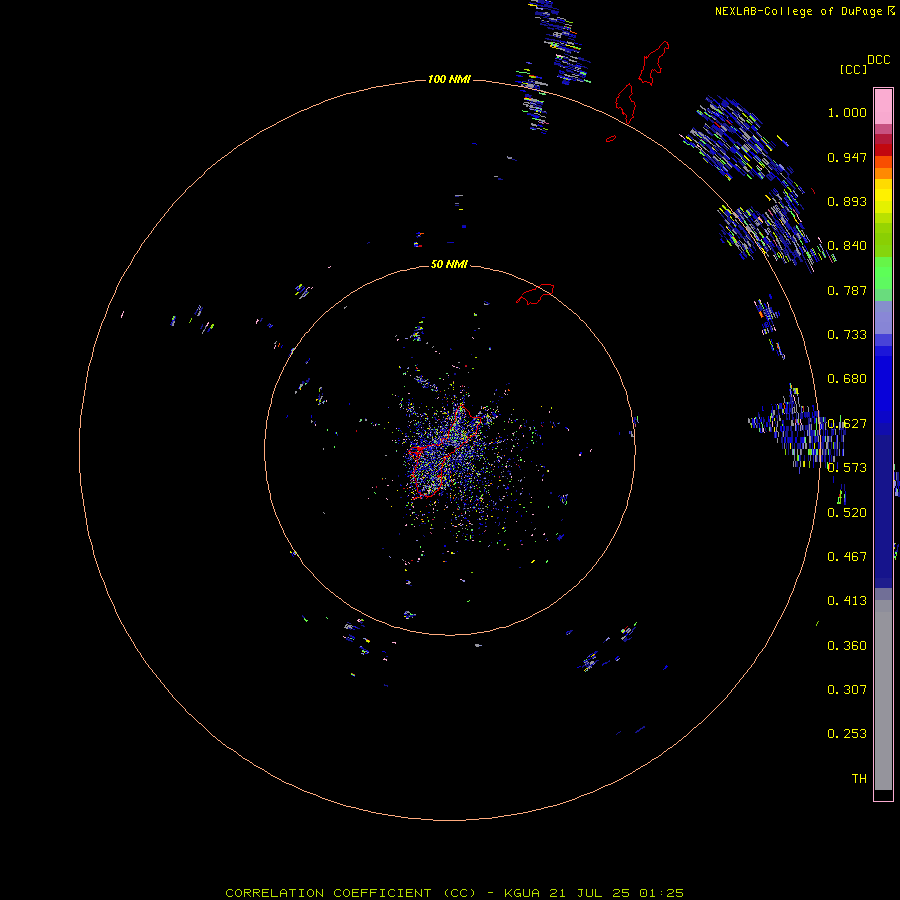The width and height of the screenshot is (900, 900).
Task: Click the [CC] legend unit label
Action: point(854,69)
